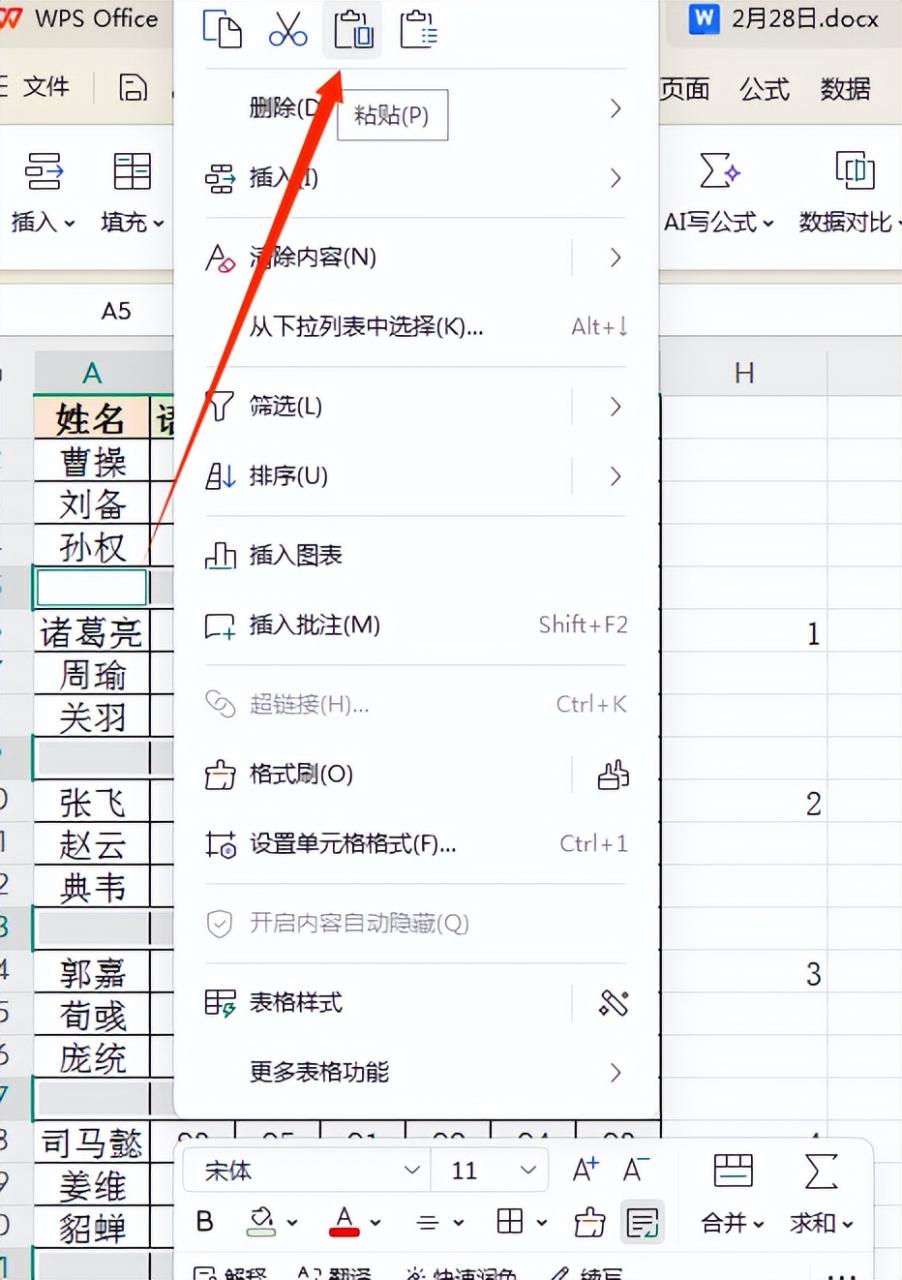
Task: Apply red font color button
Action: 345,1221
